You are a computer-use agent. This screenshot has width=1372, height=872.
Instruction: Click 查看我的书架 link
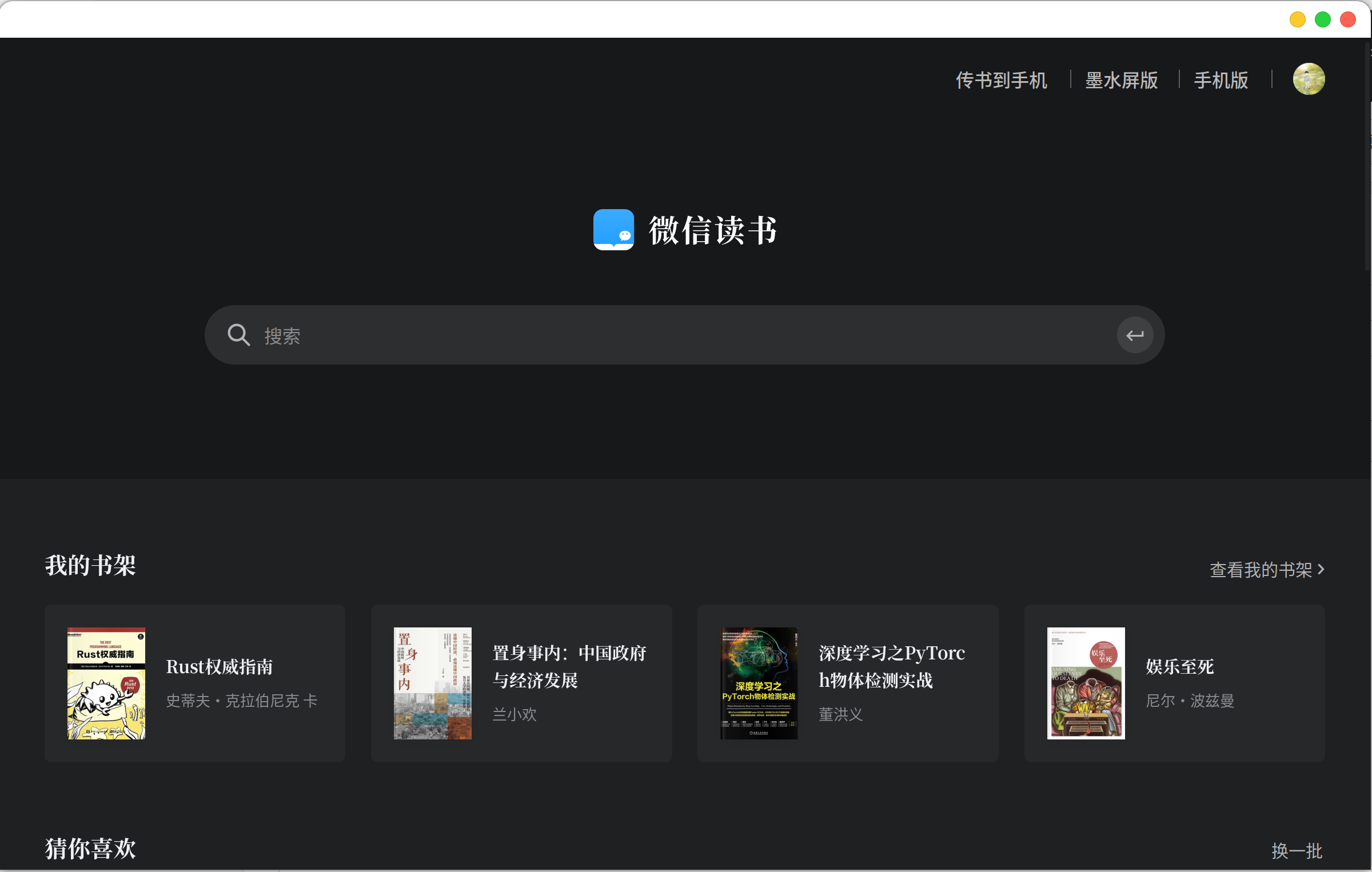(1260, 570)
